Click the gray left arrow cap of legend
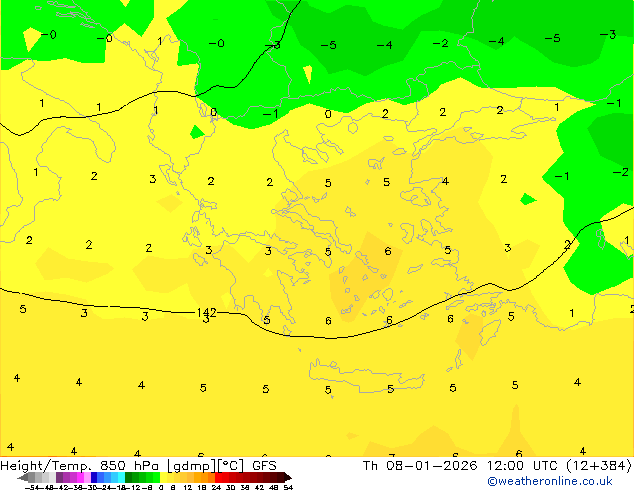This screenshot has width=634, height=490. (23, 477)
